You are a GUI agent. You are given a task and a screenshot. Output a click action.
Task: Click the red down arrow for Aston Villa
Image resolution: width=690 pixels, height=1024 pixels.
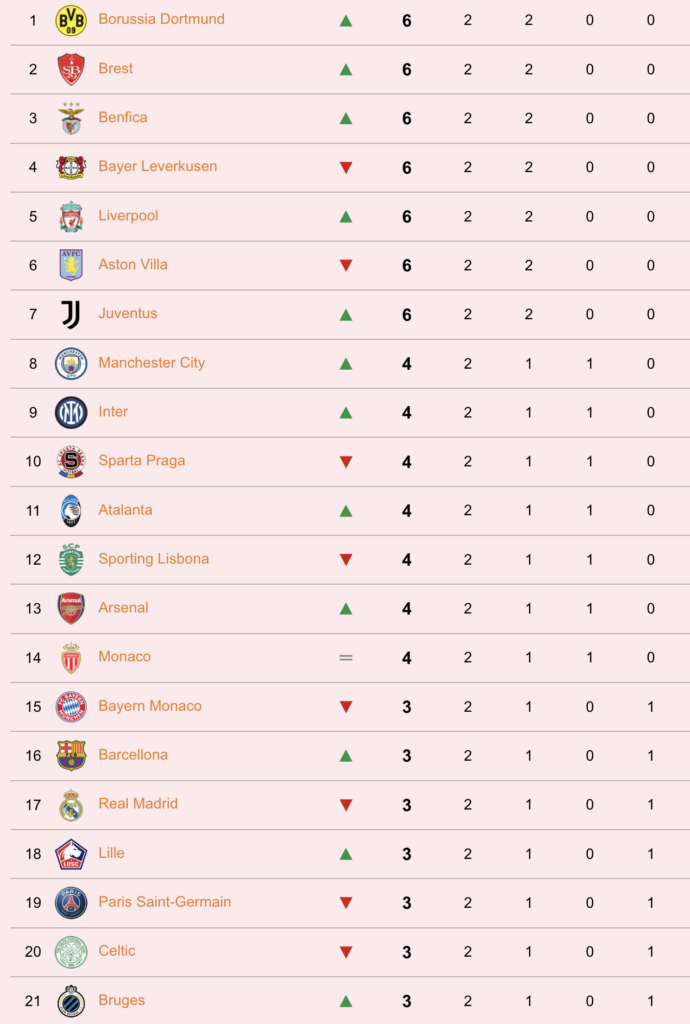[x=346, y=265]
